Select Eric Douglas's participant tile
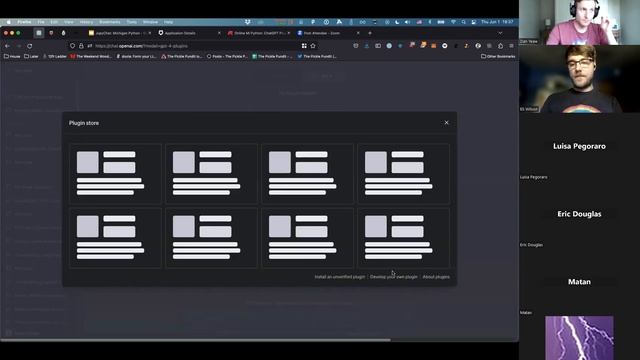 [x=579, y=214]
